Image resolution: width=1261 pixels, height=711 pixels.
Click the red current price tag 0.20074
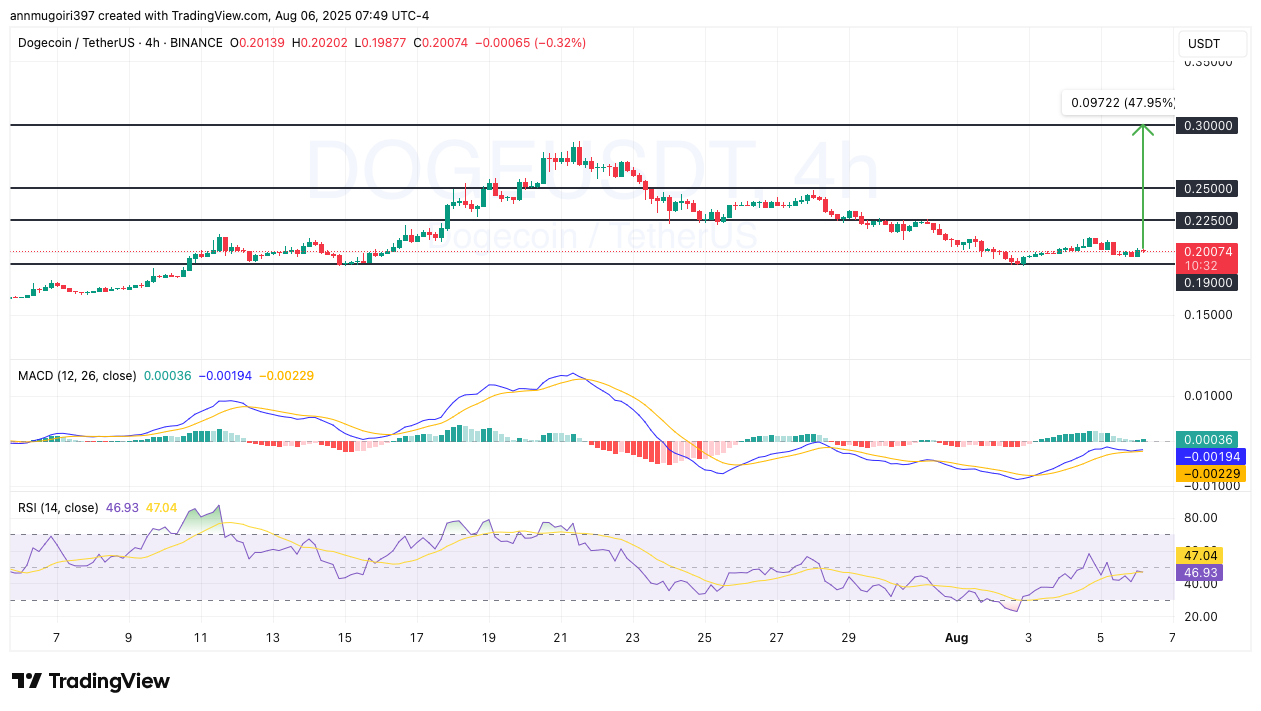(x=1210, y=252)
